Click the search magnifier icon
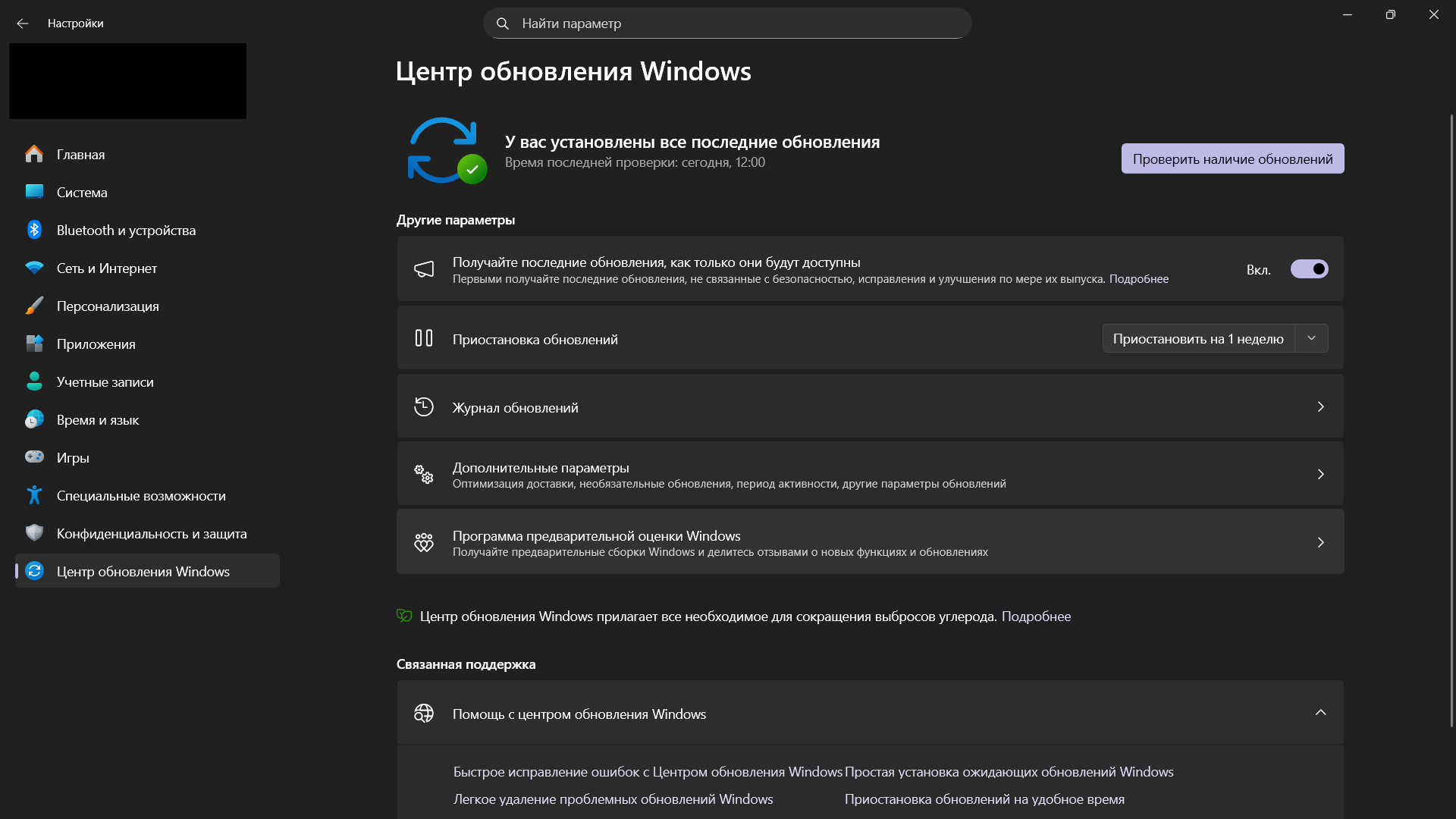 click(502, 24)
